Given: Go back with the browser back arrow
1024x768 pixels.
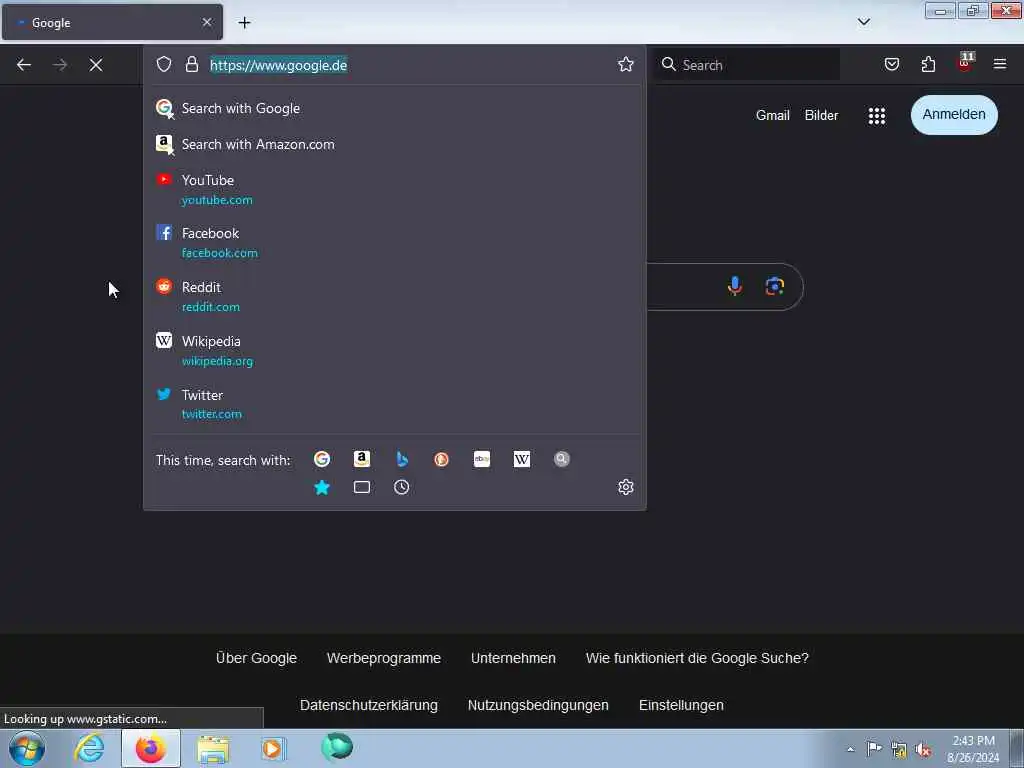Looking at the screenshot, I should (x=24, y=65).
